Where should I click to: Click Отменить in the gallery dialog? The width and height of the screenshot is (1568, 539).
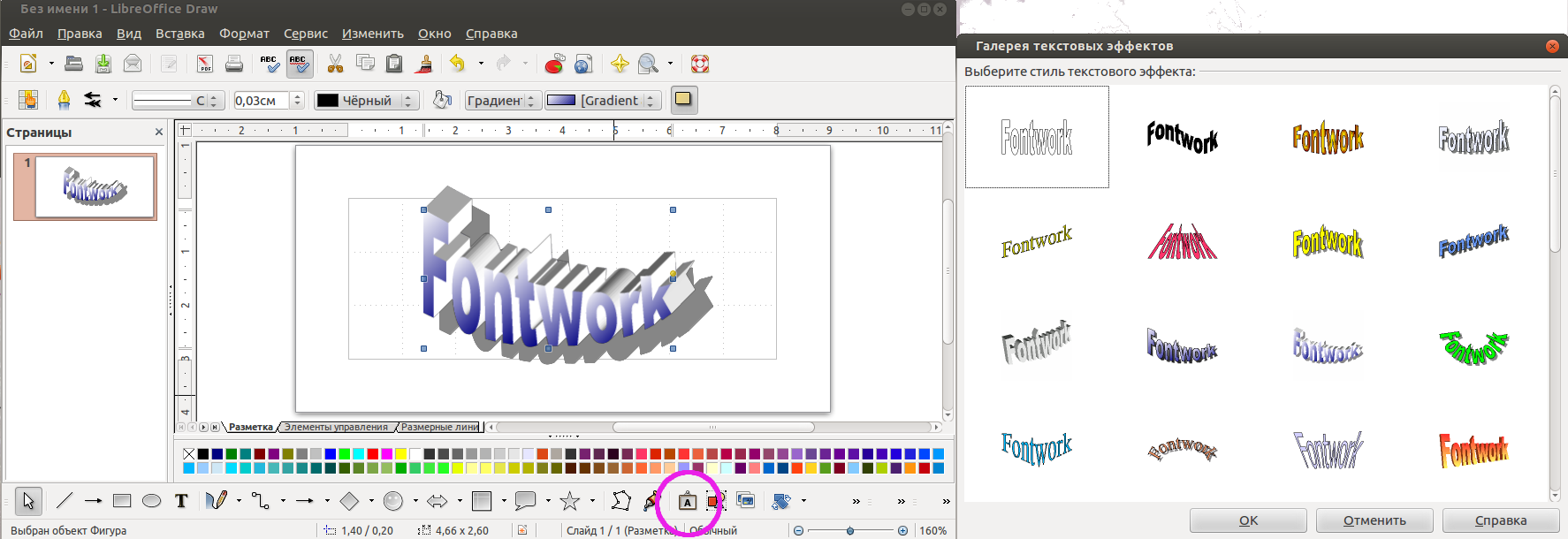pyautogui.click(x=1374, y=520)
